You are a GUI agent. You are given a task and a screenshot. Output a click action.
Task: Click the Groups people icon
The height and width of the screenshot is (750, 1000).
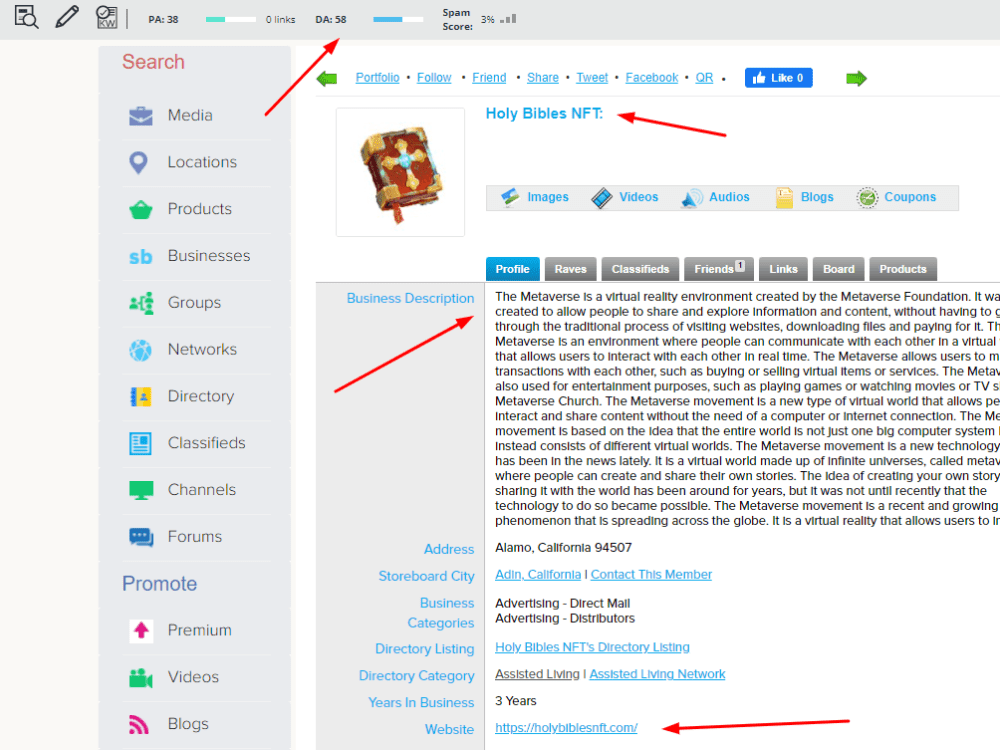tap(141, 303)
